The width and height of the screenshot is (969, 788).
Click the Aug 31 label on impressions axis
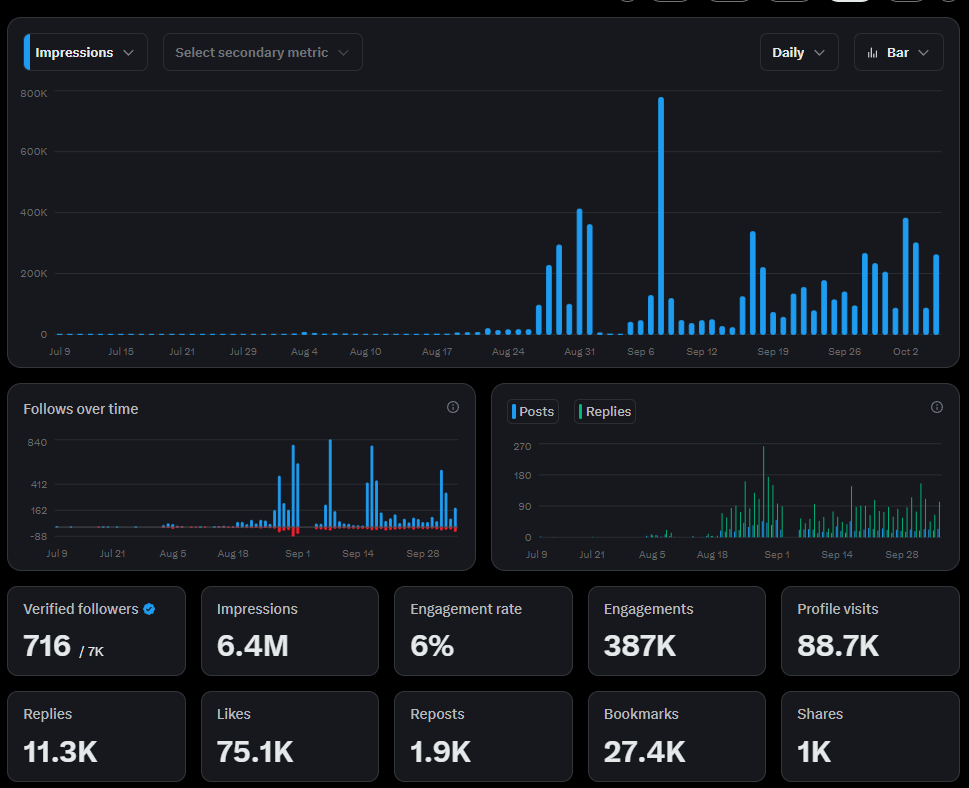coord(579,352)
